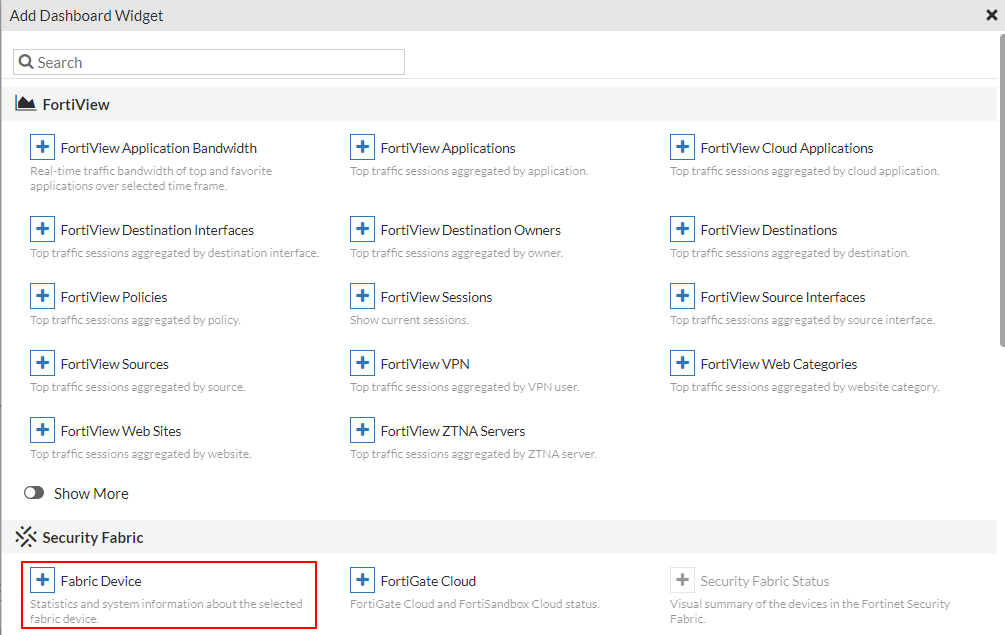Screen dimensions: 1005x635
Task: Add the FortiView Application Bandwidth widget
Action: (43, 148)
